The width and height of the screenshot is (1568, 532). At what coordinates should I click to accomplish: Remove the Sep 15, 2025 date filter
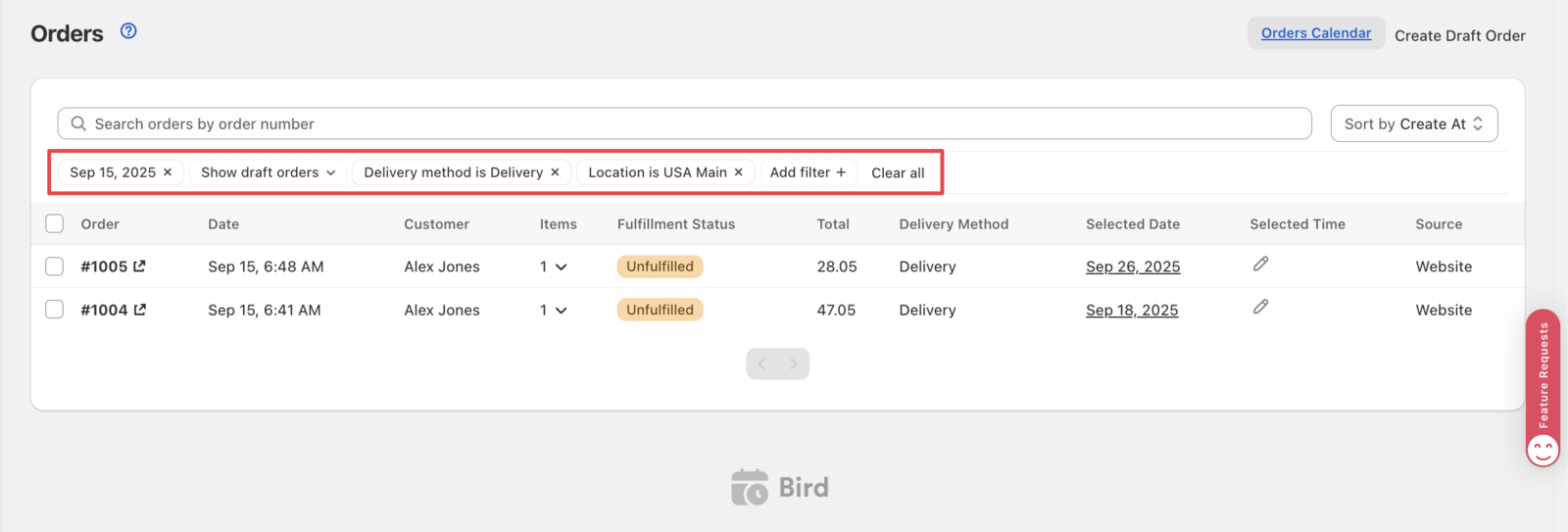(x=168, y=172)
